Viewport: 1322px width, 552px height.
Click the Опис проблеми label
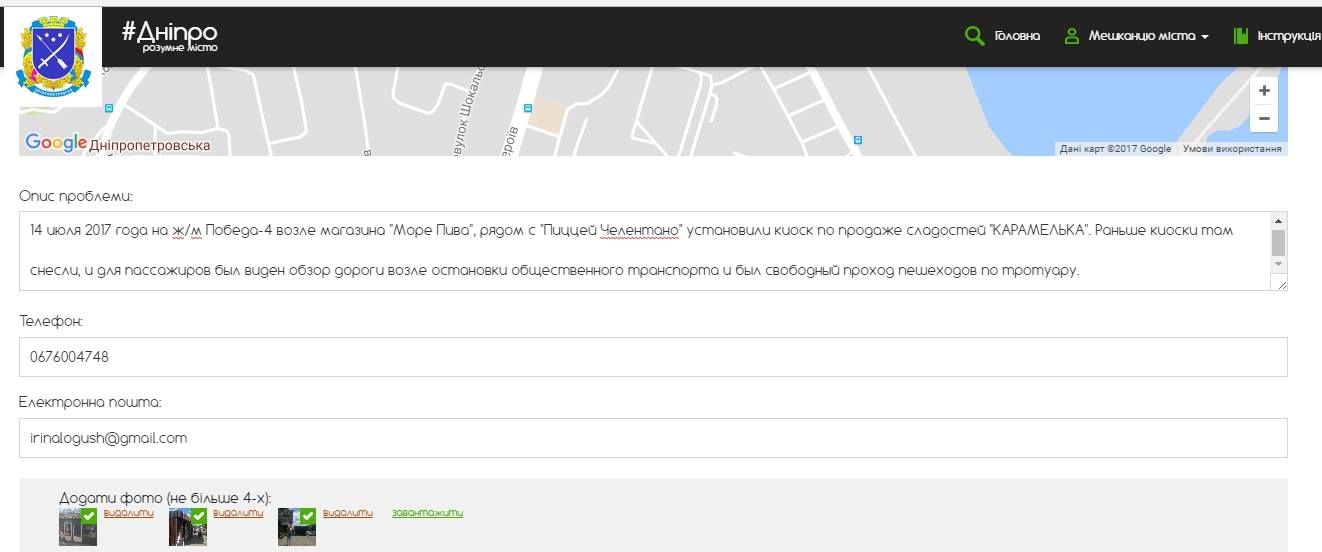click(76, 196)
